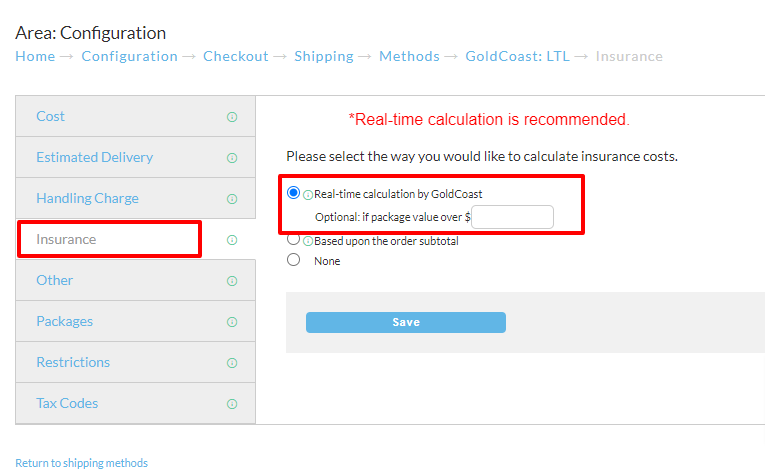Open the Cost settings tab
The width and height of the screenshot is (765, 471).
click(x=50, y=116)
